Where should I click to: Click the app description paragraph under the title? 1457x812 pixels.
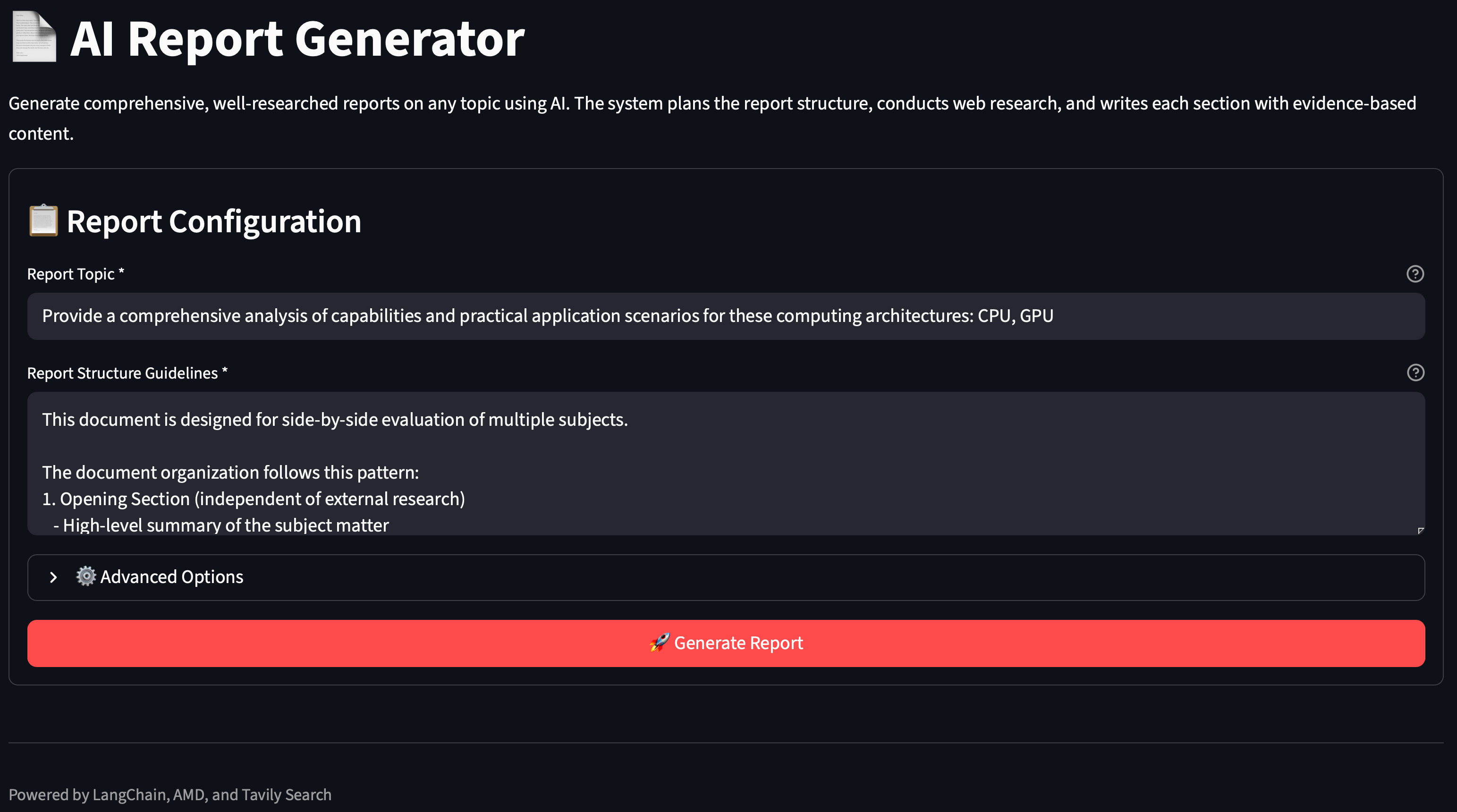(x=712, y=118)
